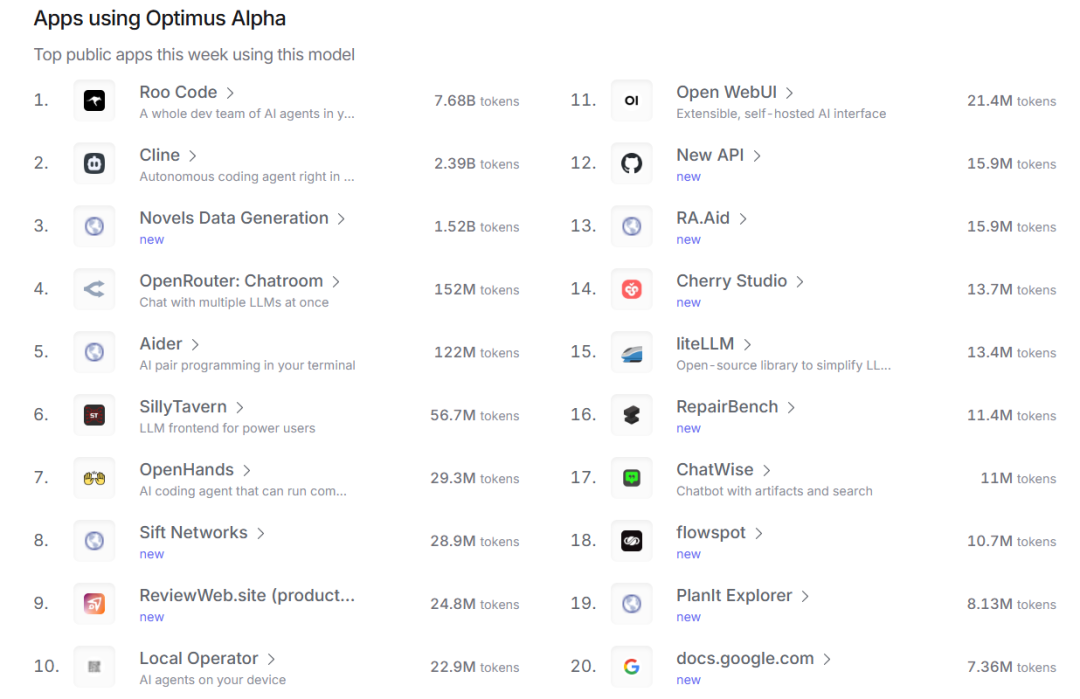
Task: Click the Cline robot icon
Action: 94,164
